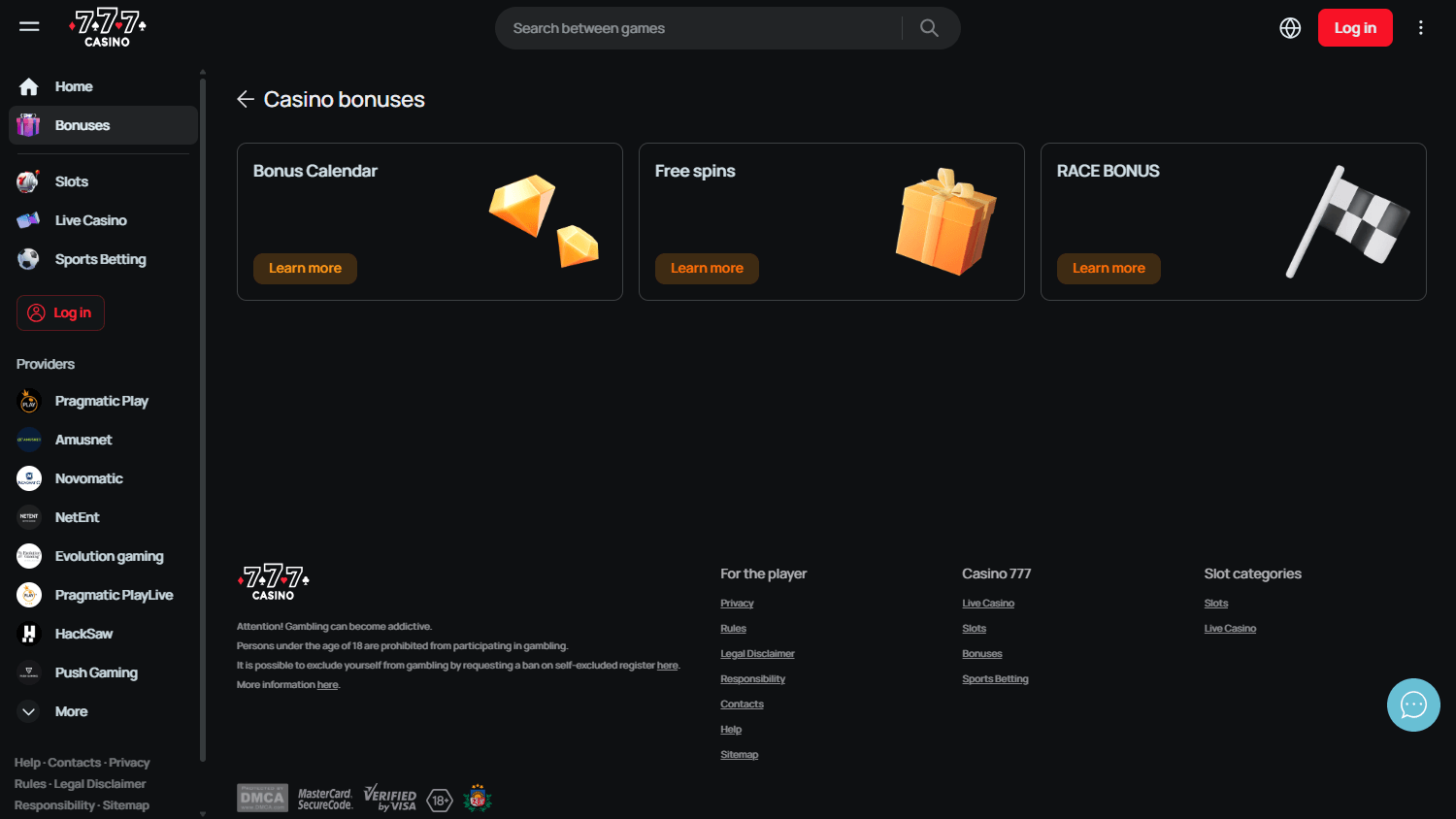Click the gift box image on Free spins card

[x=945, y=221]
